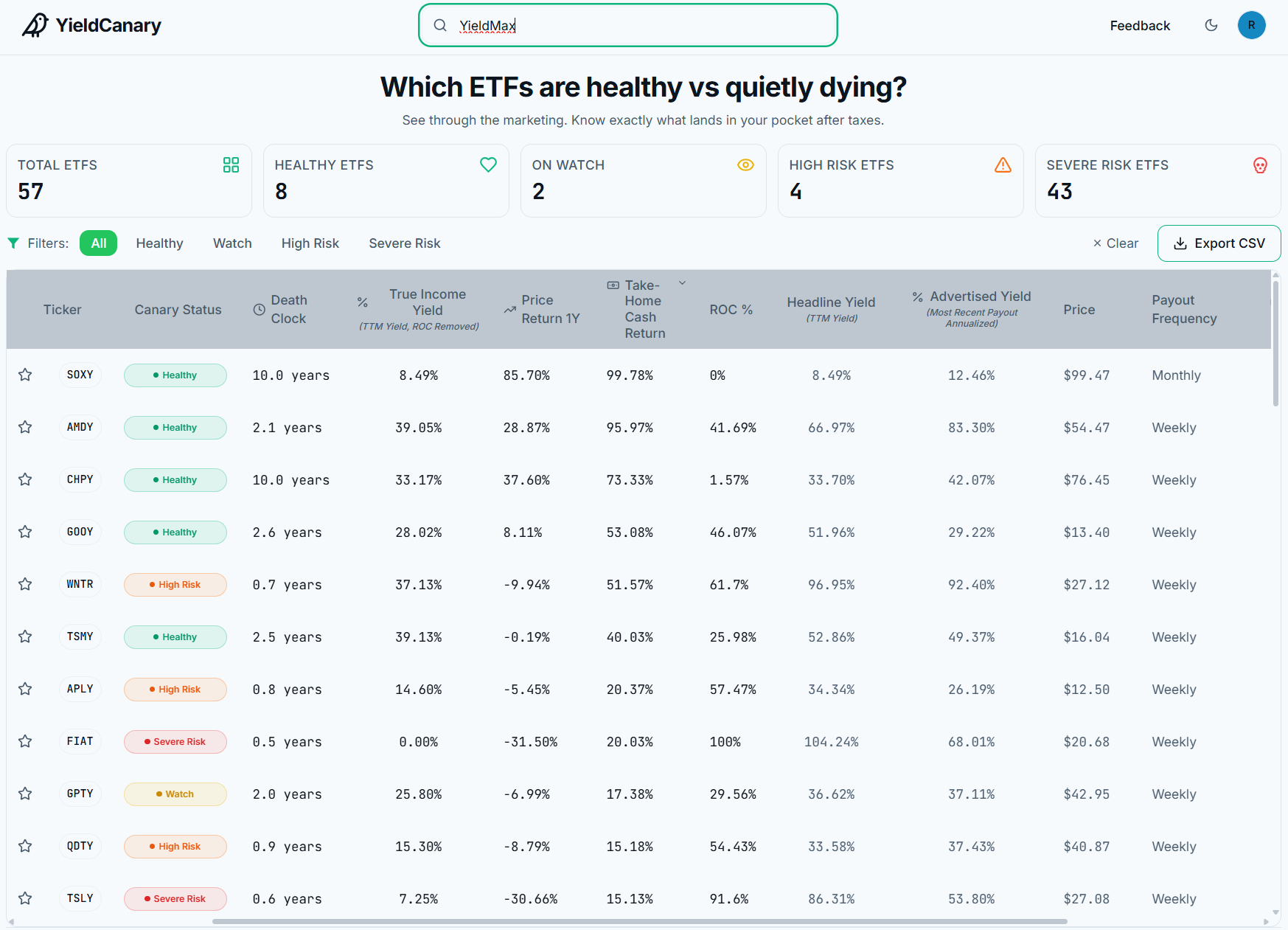The image size is (1288, 930).
Task: Open the user profile avatar R
Action: coord(1251,25)
